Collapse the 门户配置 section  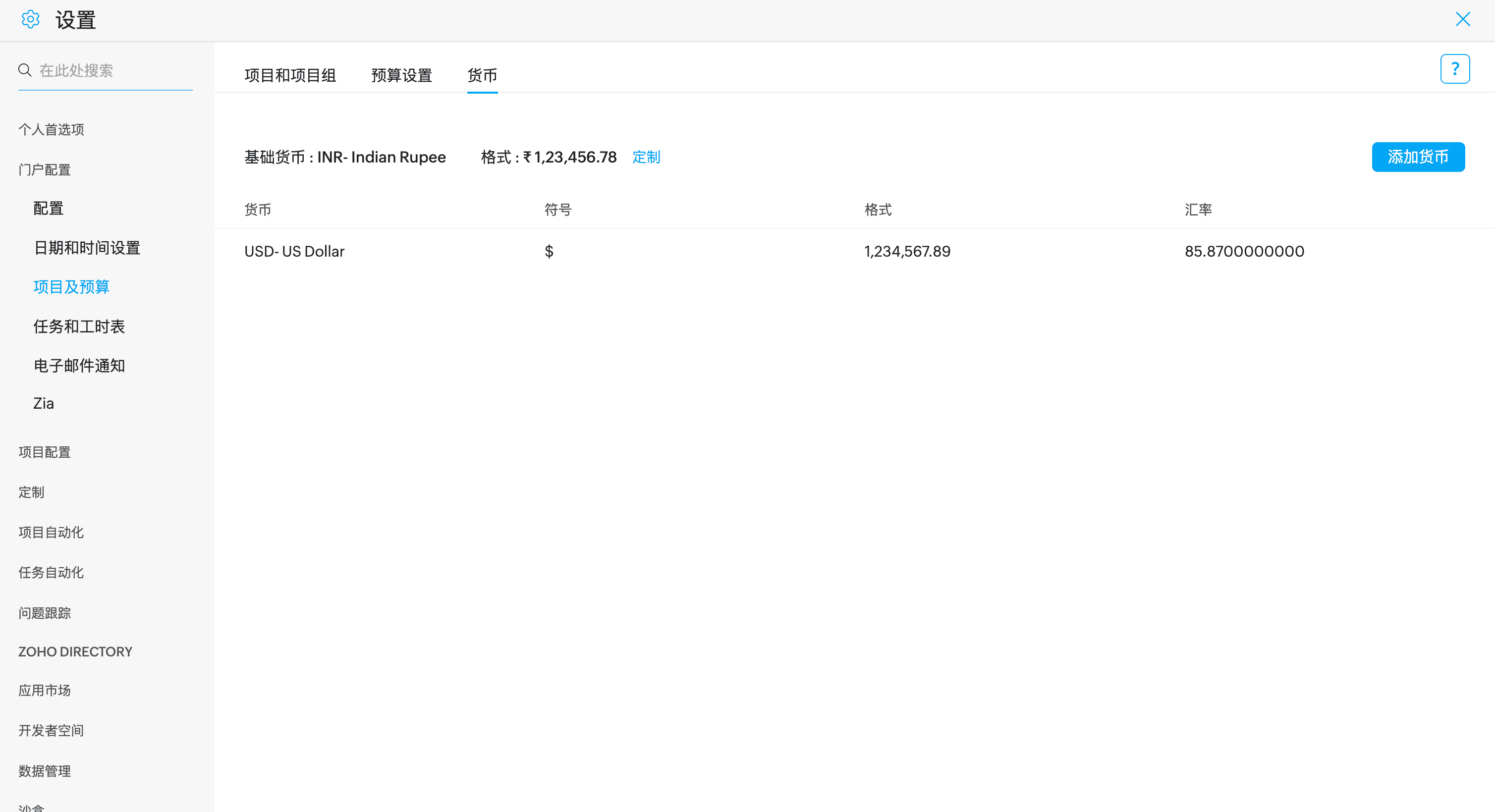pos(44,170)
